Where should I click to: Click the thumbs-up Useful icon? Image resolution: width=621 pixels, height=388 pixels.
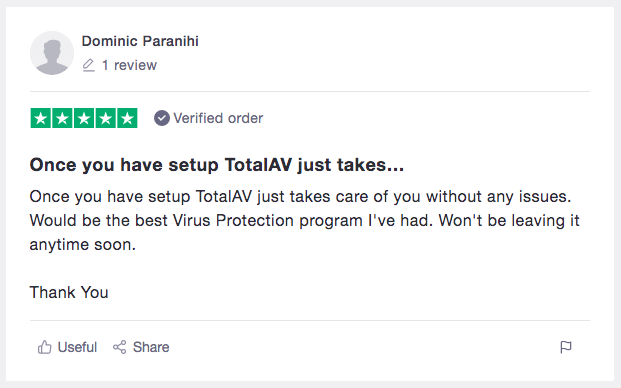(44, 347)
